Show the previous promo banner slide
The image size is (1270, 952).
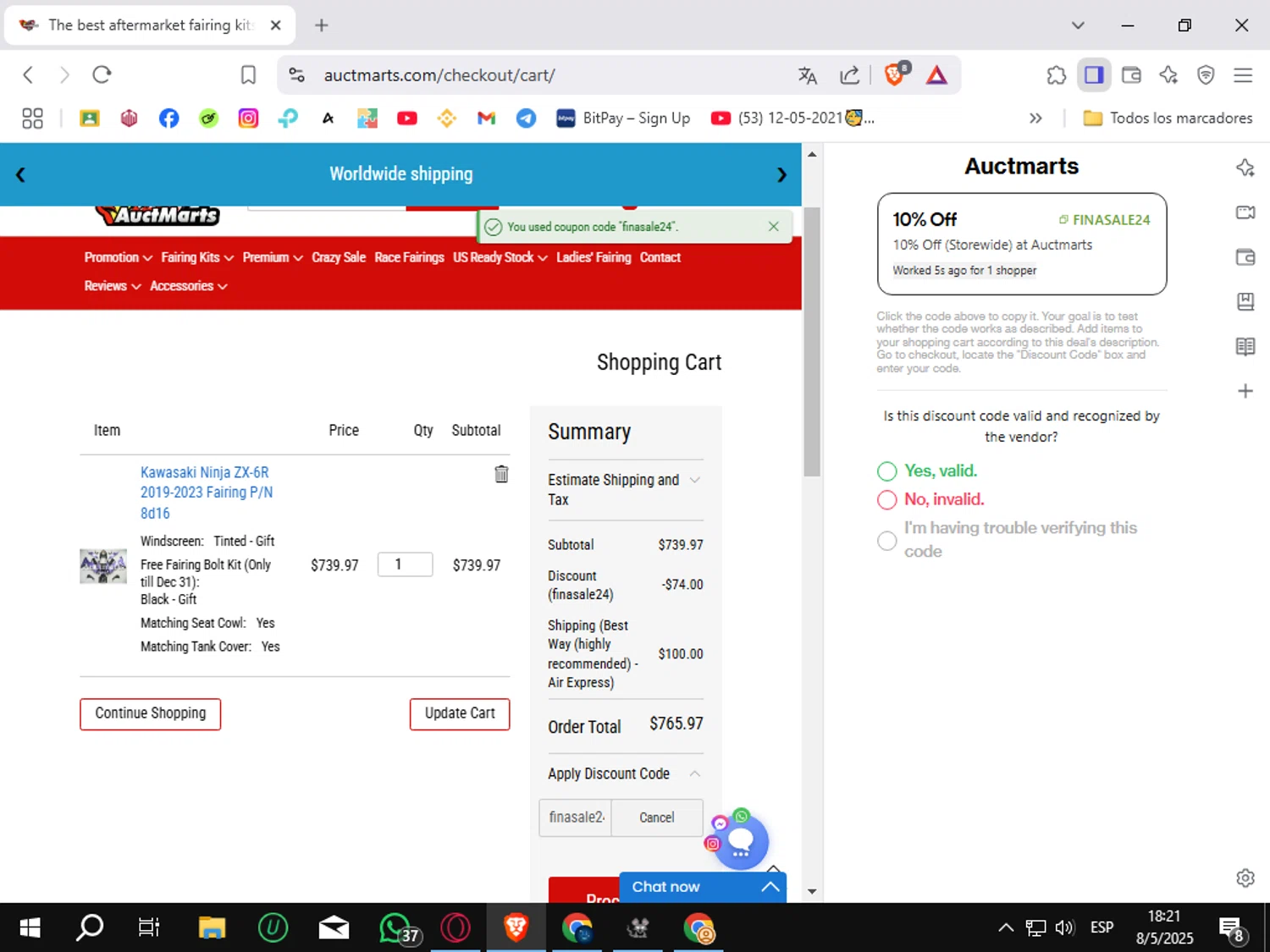pos(20,174)
